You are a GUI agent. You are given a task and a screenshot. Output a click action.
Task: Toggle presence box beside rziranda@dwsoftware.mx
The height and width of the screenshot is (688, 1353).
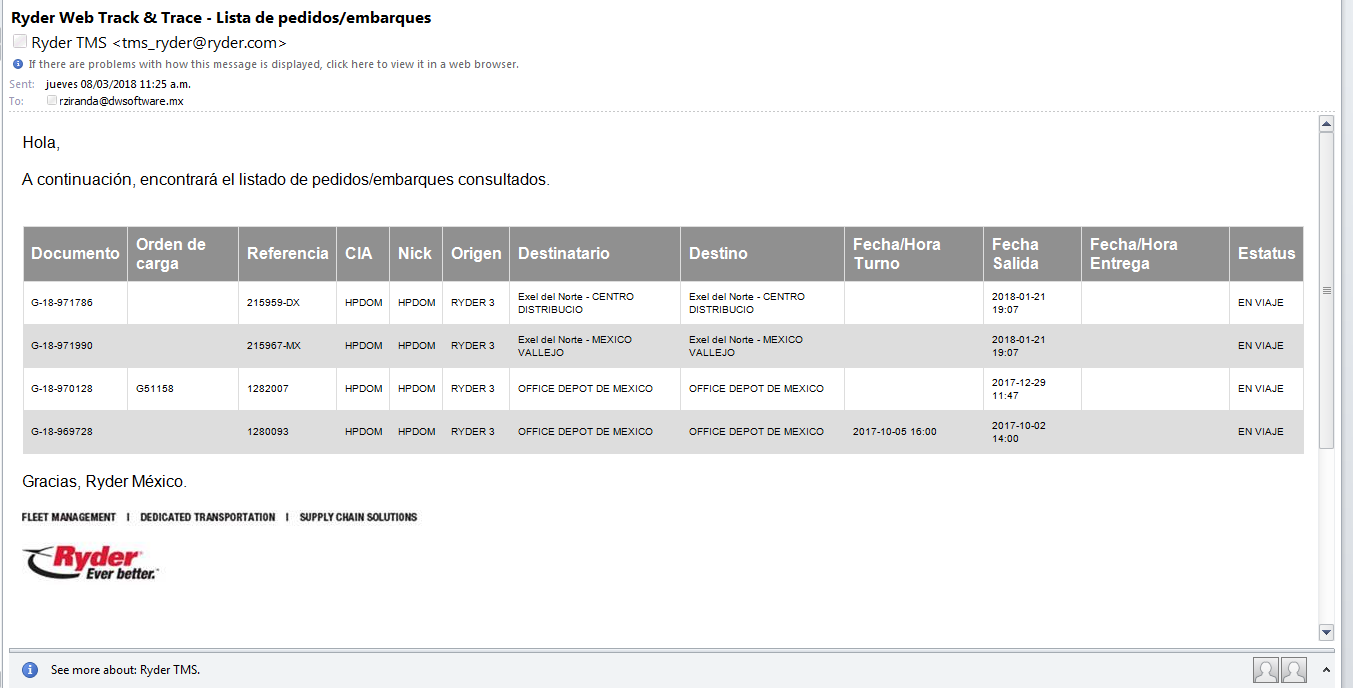[x=52, y=101]
